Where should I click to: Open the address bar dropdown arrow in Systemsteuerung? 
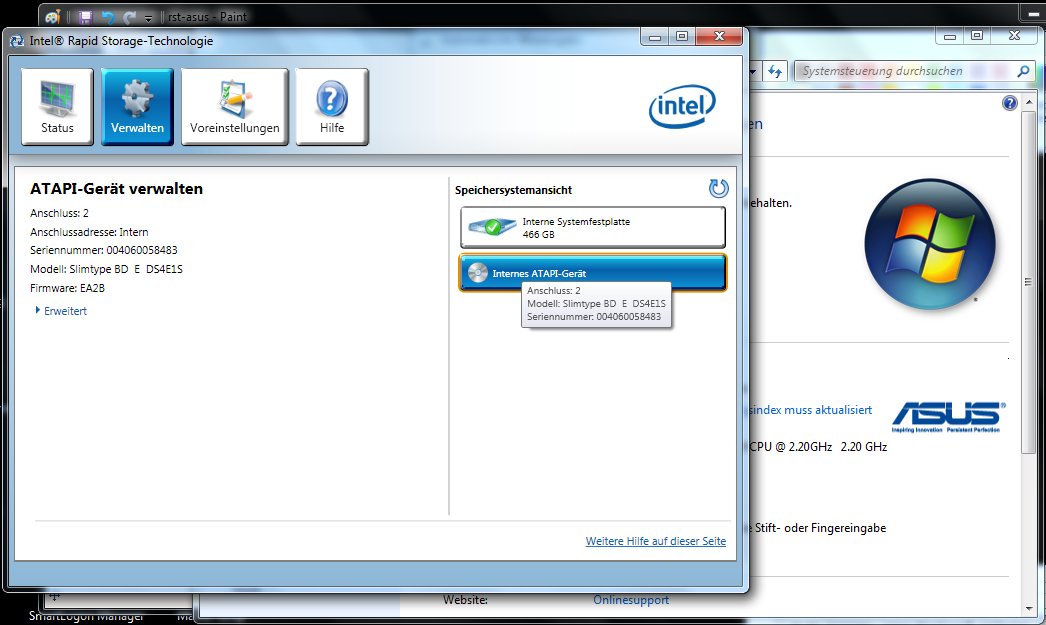point(753,71)
